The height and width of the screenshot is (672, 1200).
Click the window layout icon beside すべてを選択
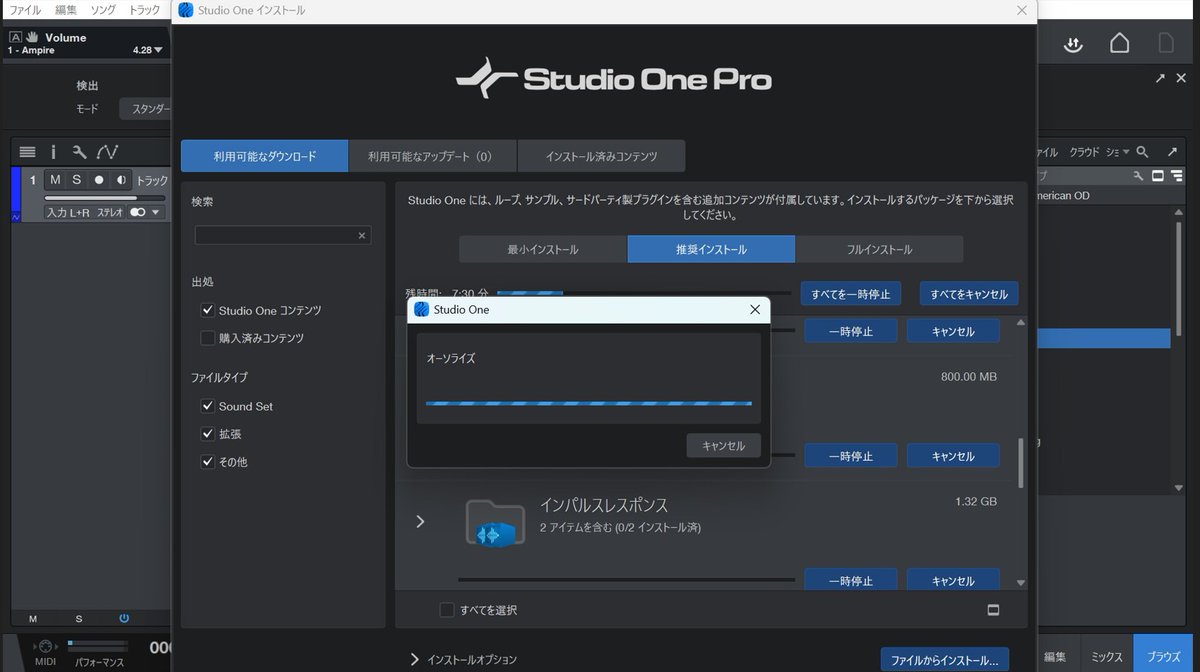993,610
